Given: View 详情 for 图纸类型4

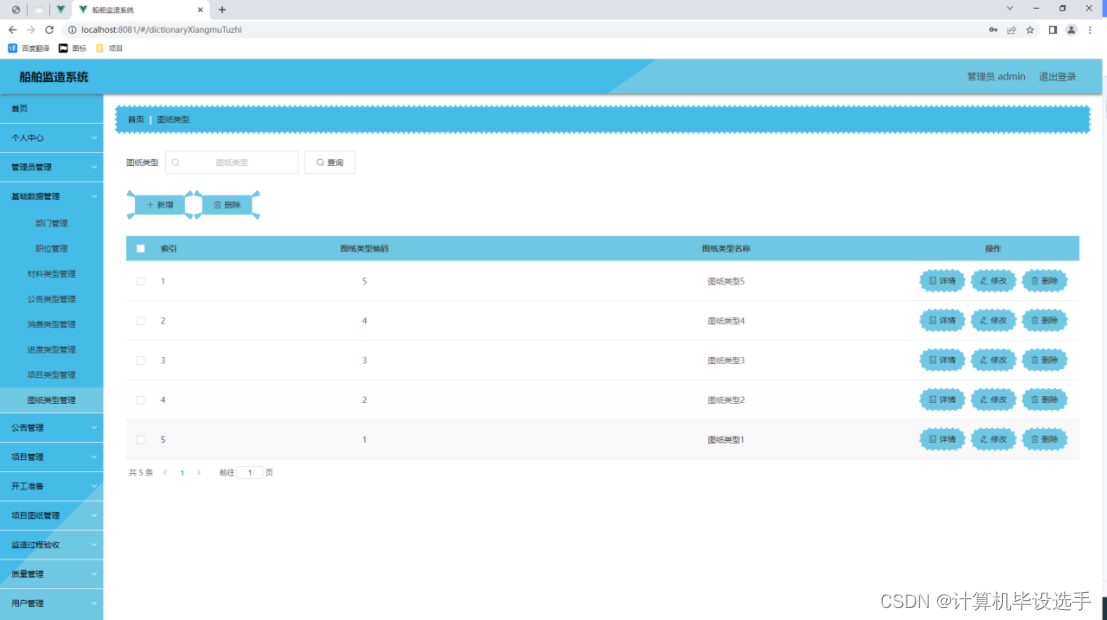Looking at the screenshot, I should point(942,321).
